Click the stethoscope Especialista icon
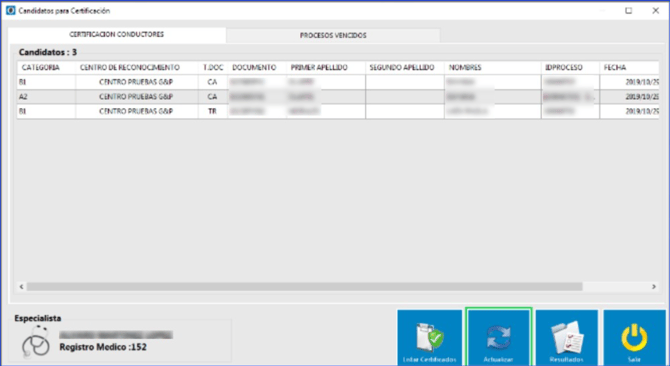 [35, 341]
